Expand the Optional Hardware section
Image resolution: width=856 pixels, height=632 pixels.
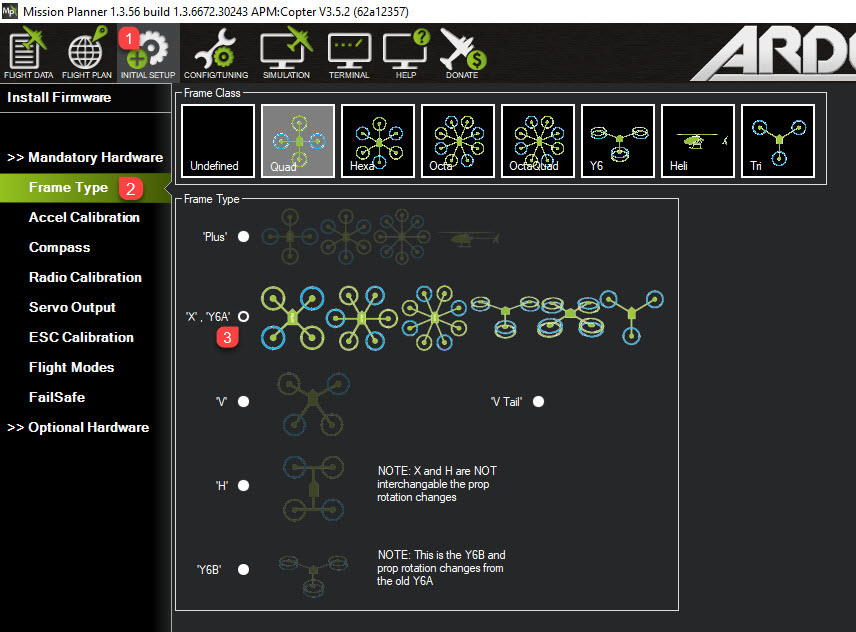click(80, 427)
